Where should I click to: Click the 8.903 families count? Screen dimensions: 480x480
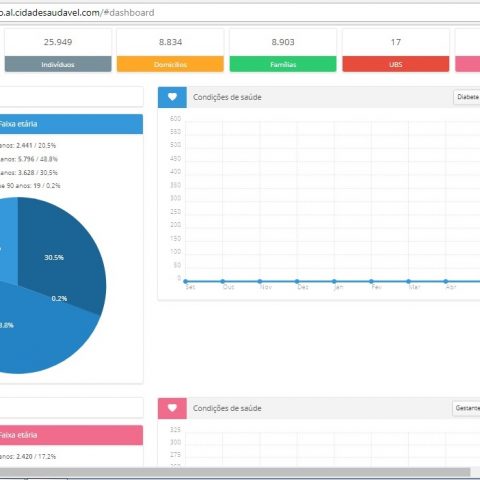(x=283, y=42)
